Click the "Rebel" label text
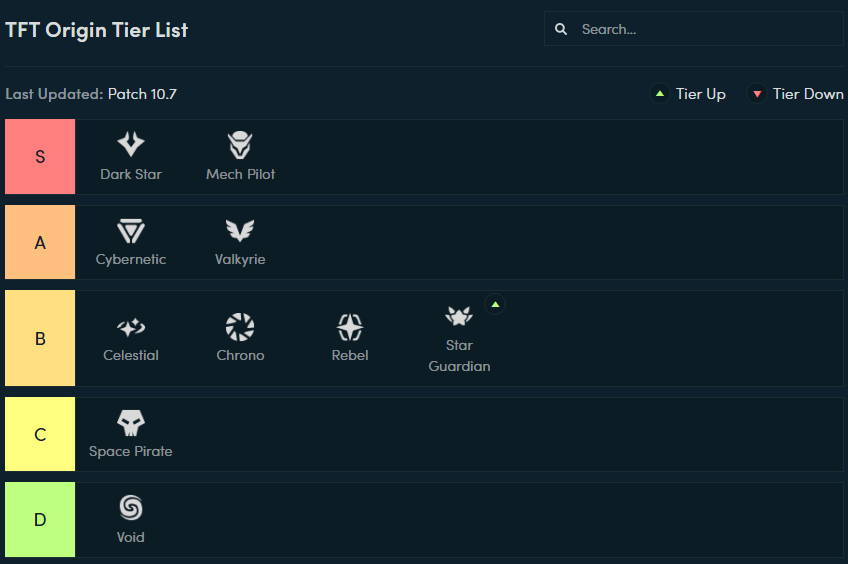This screenshot has height=564, width=848. [350, 355]
